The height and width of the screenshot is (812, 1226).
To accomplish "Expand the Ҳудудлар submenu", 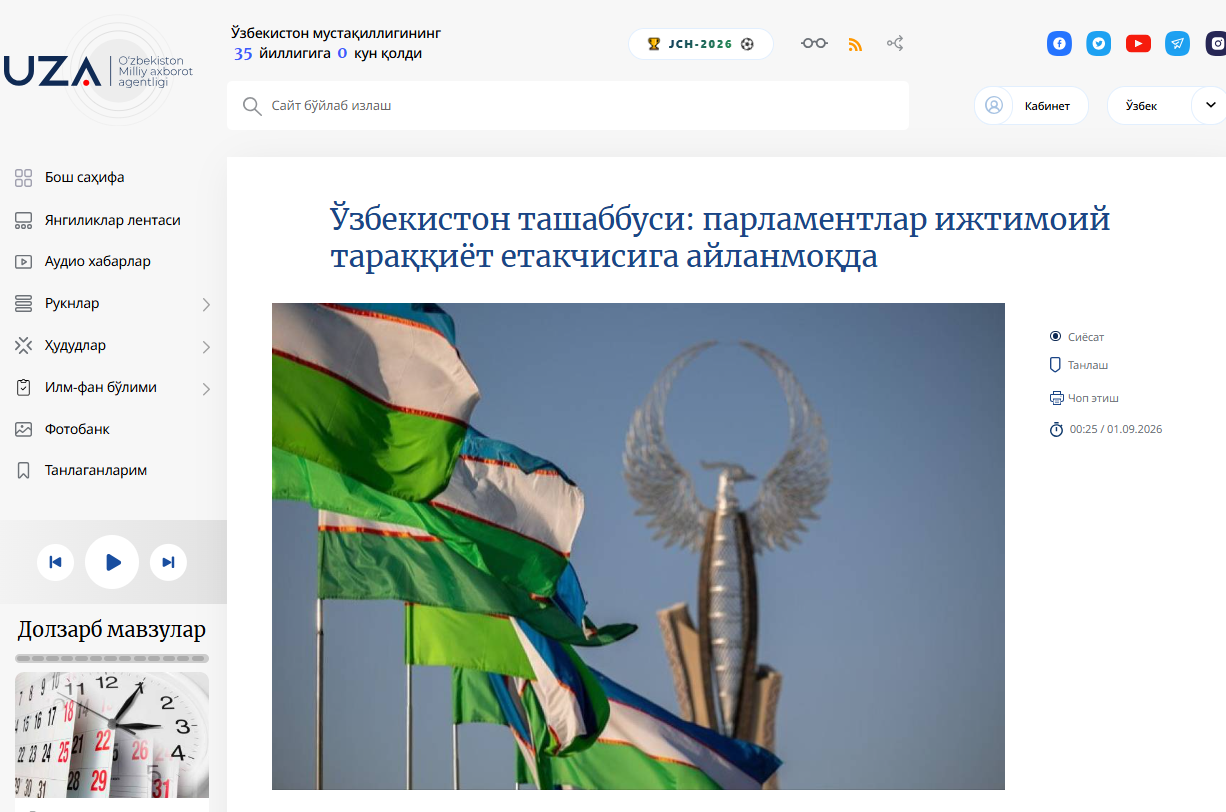I will coord(206,346).
